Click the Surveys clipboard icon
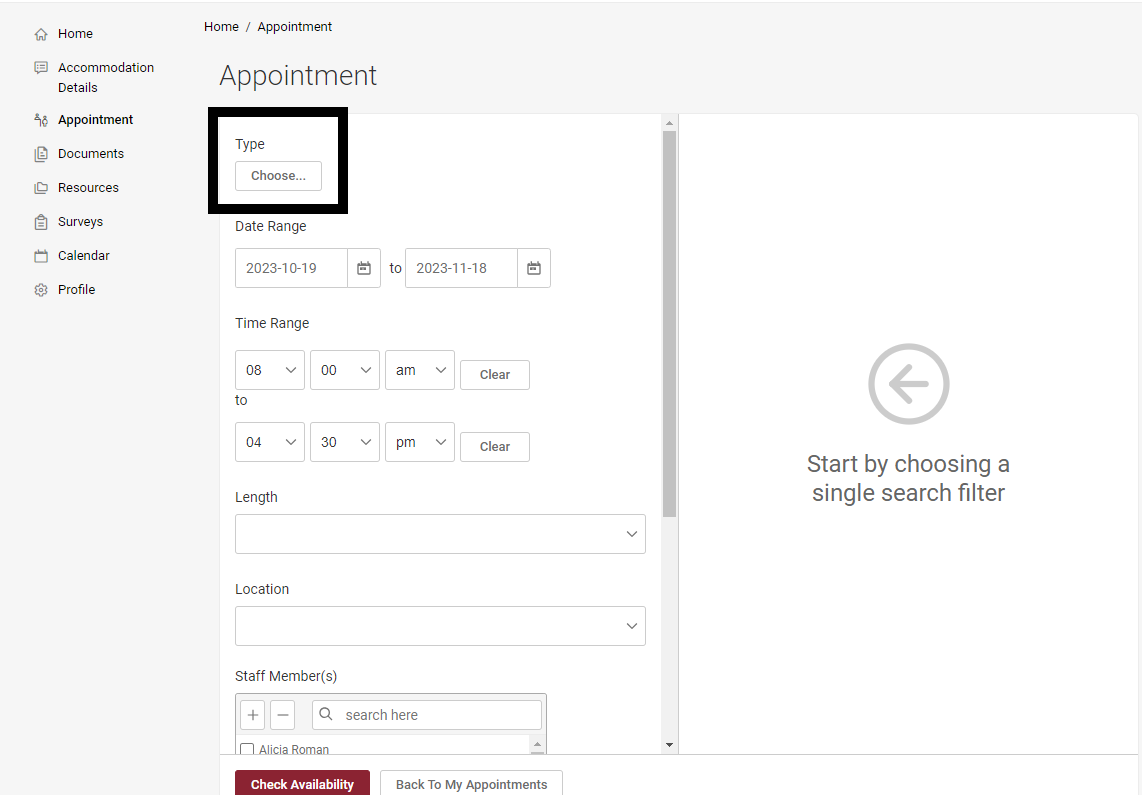The image size is (1142, 795). pos(40,221)
